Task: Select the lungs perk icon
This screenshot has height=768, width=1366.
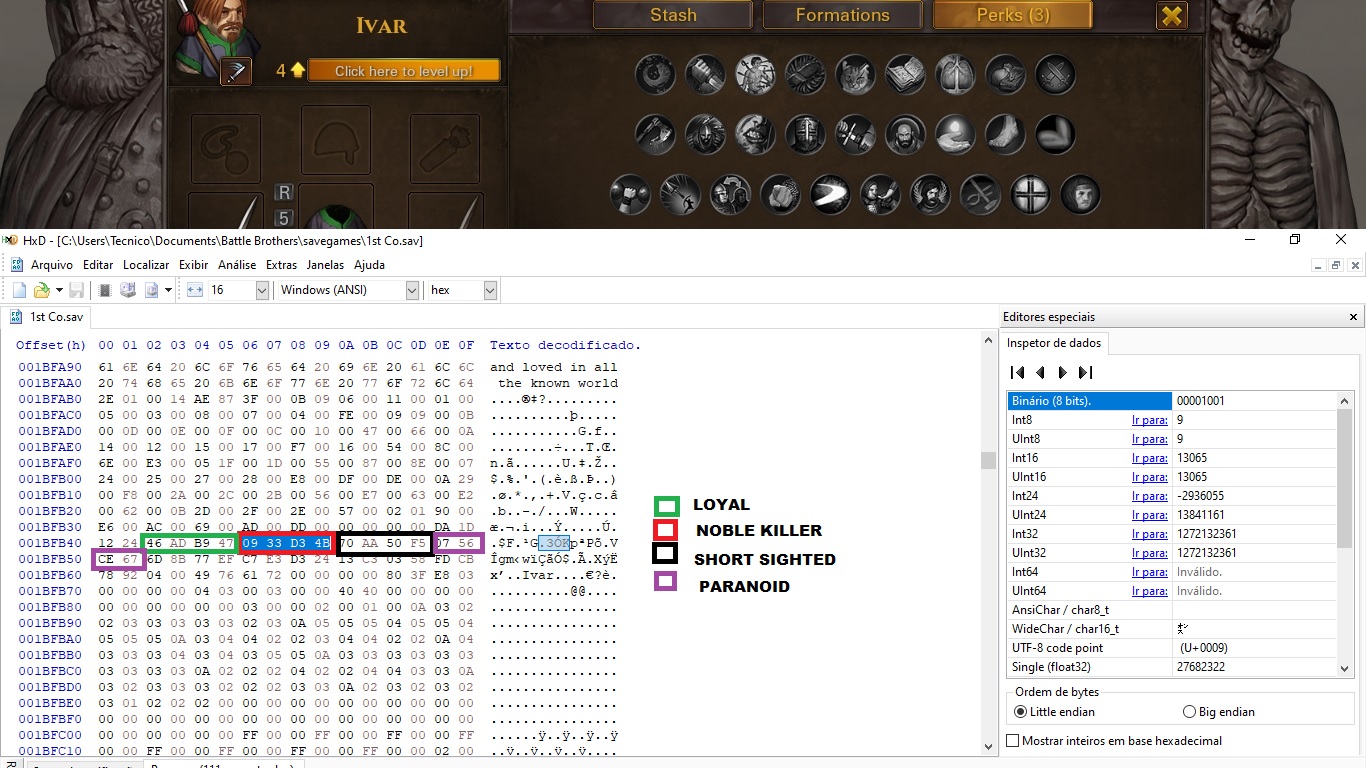Action: (x=955, y=74)
